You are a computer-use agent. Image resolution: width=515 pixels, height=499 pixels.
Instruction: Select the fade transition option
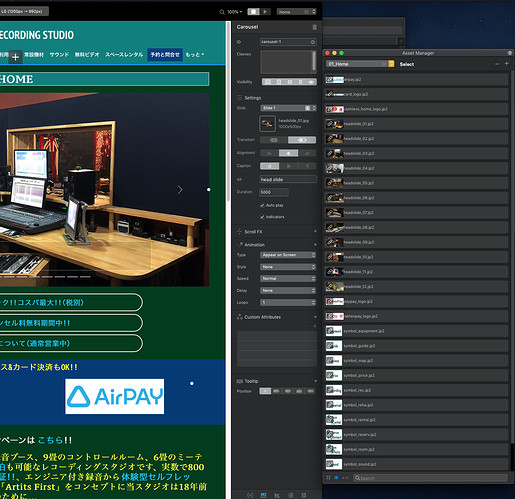point(302,140)
